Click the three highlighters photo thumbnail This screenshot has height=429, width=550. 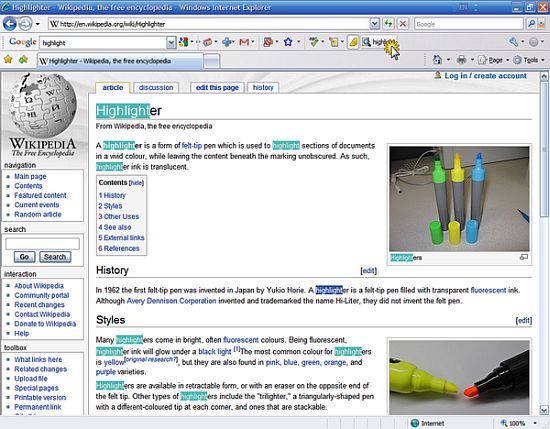(459, 199)
